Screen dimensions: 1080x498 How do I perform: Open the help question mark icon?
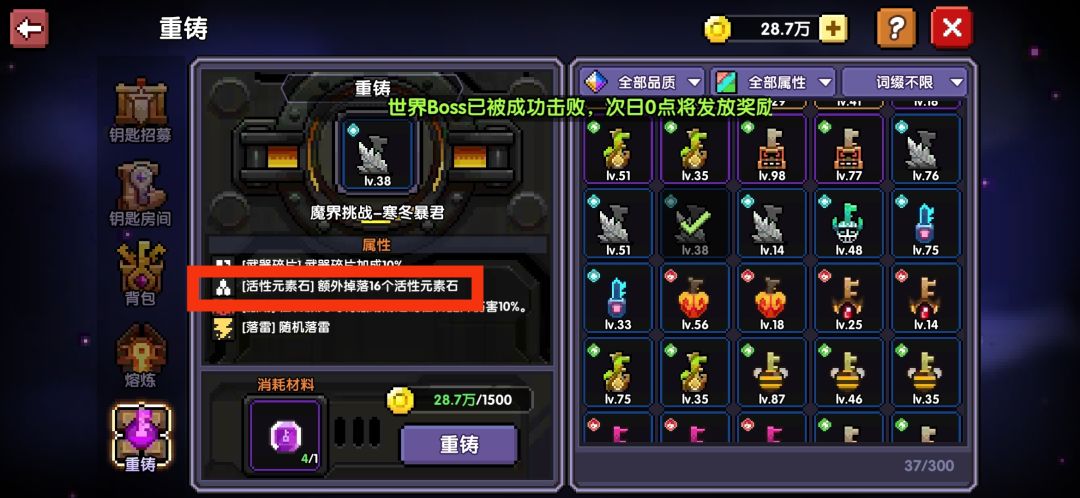[896, 28]
